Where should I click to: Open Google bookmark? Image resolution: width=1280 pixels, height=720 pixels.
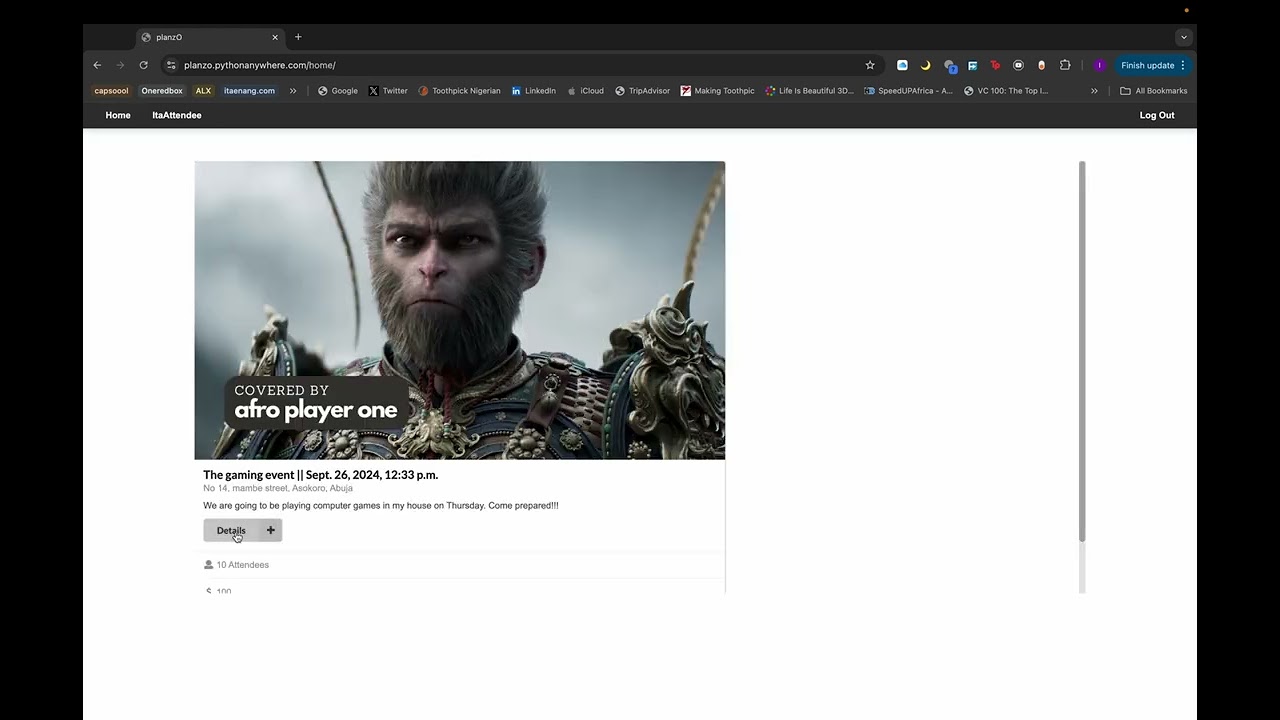(x=338, y=91)
